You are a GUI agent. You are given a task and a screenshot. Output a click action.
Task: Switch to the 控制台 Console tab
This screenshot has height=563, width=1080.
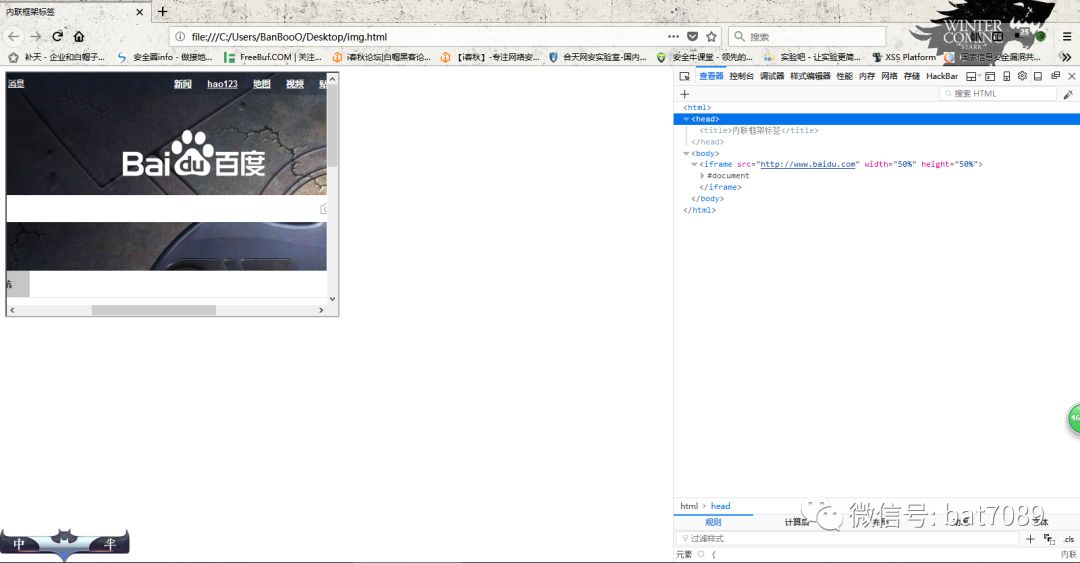tap(741, 76)
